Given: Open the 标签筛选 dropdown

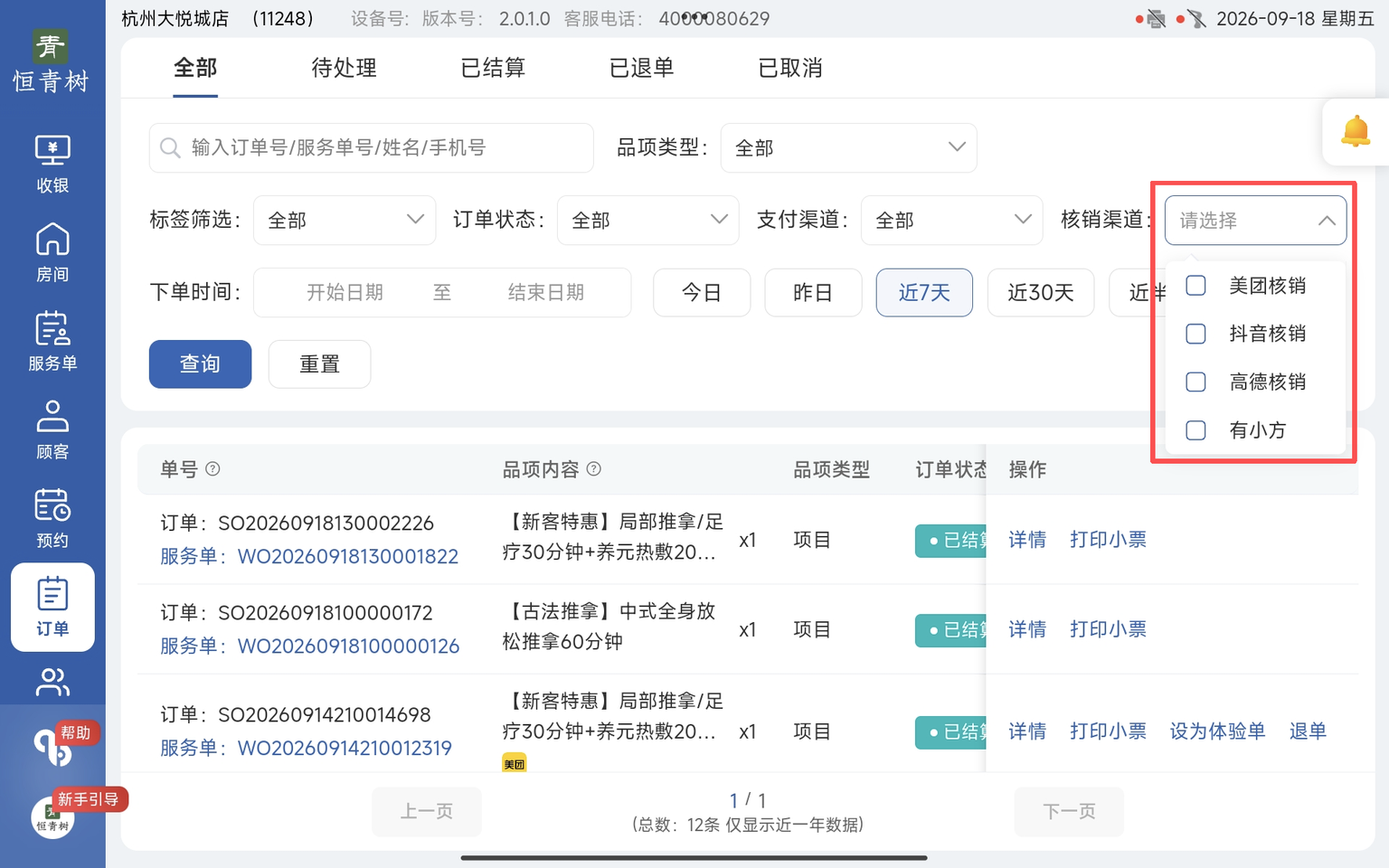Looking at the screenshot, I should point(345,220).
